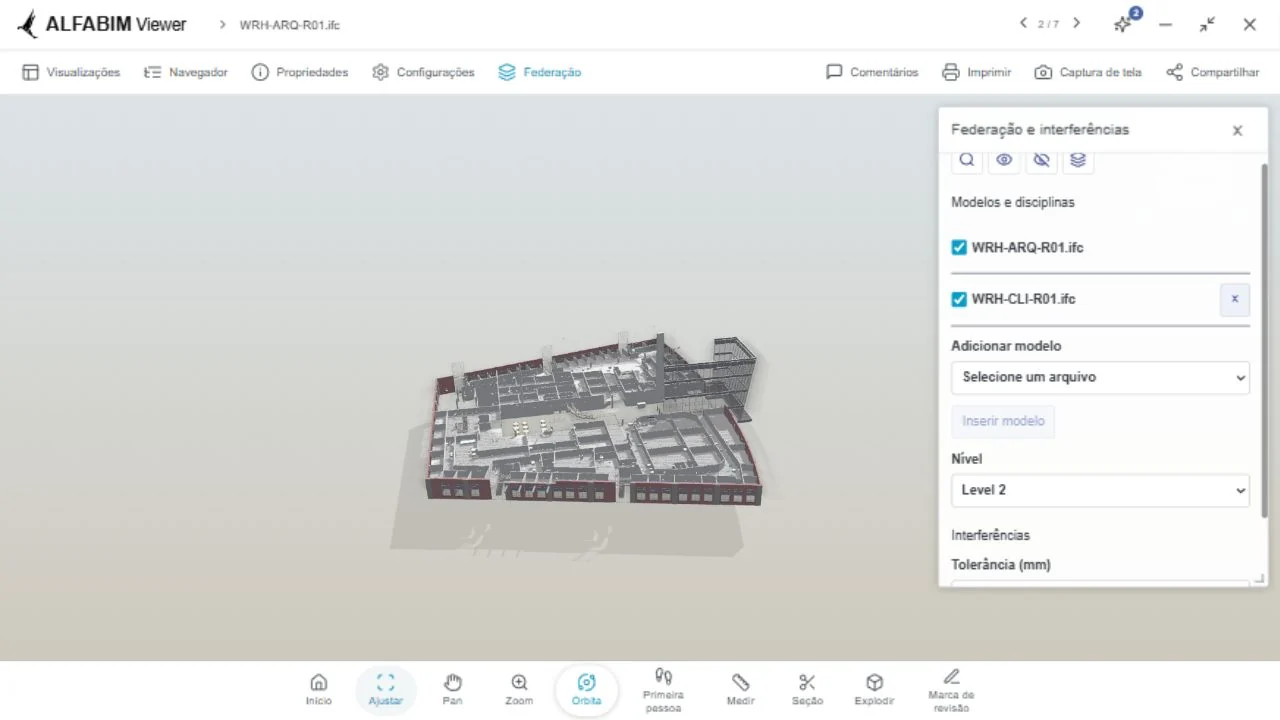Click the federation panel scrollbar
This screenshot has width=1280, height=720.
1264,340
